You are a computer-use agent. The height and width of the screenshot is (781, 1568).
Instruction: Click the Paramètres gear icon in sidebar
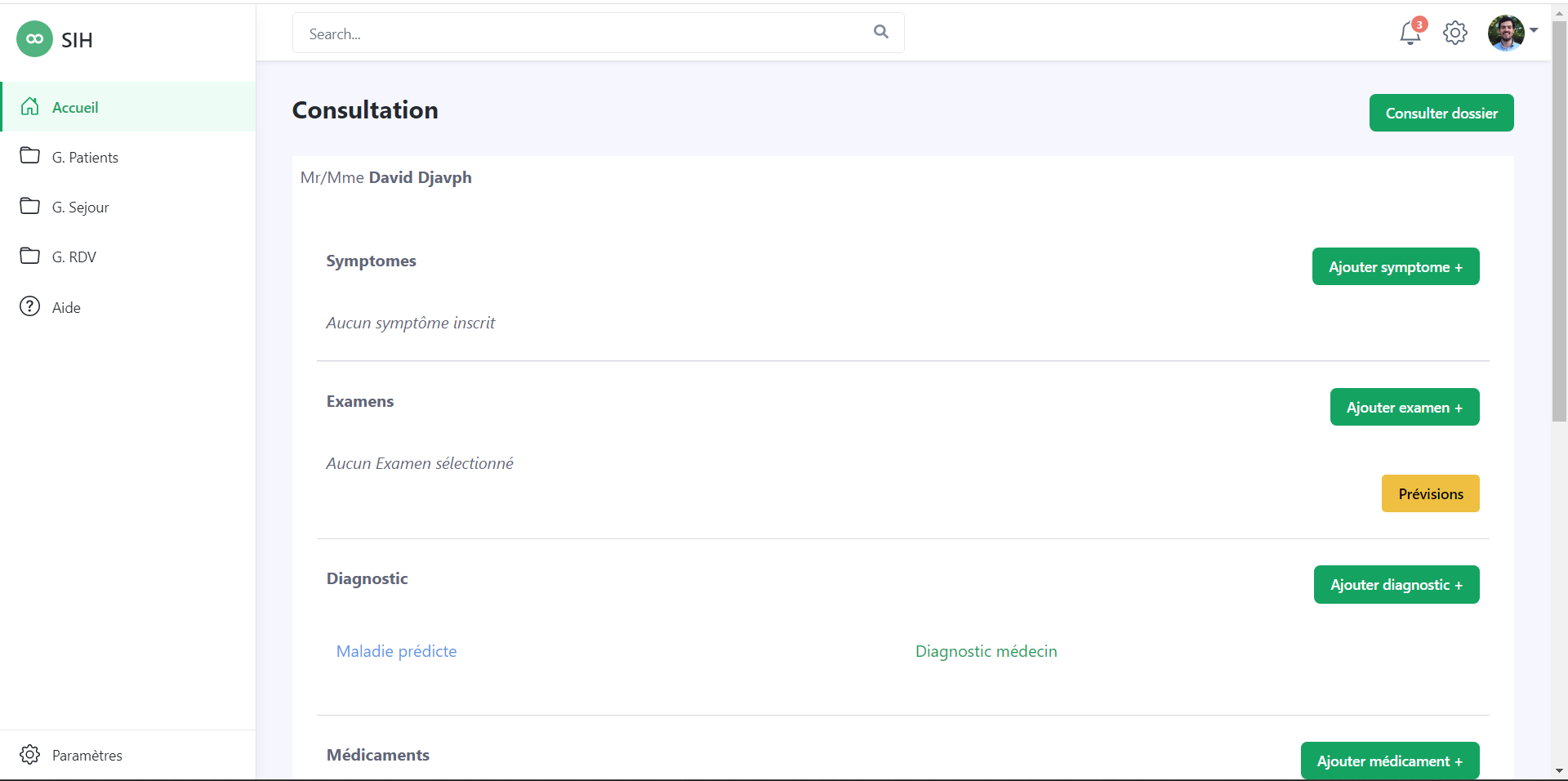tap(30, 754)
